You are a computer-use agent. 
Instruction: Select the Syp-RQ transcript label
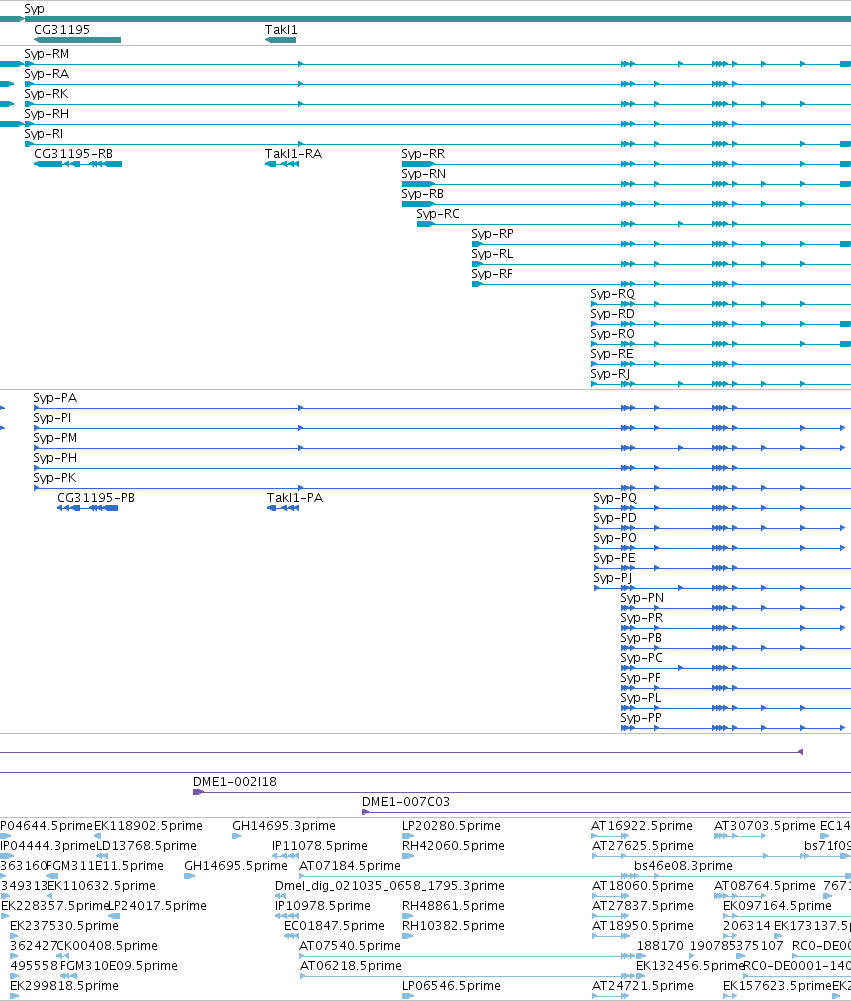pyautogui.click(x=612, y=294)
